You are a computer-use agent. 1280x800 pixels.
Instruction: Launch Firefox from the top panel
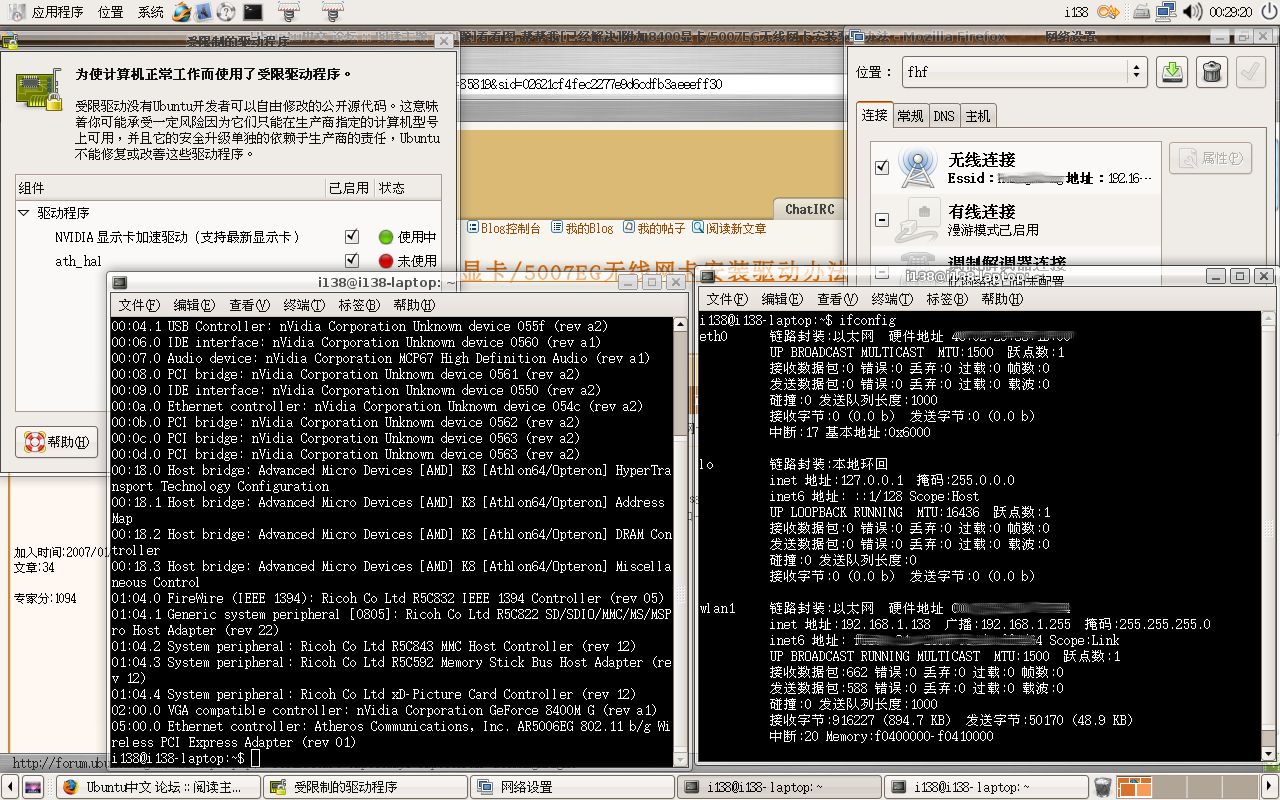[x=181, y=12]
